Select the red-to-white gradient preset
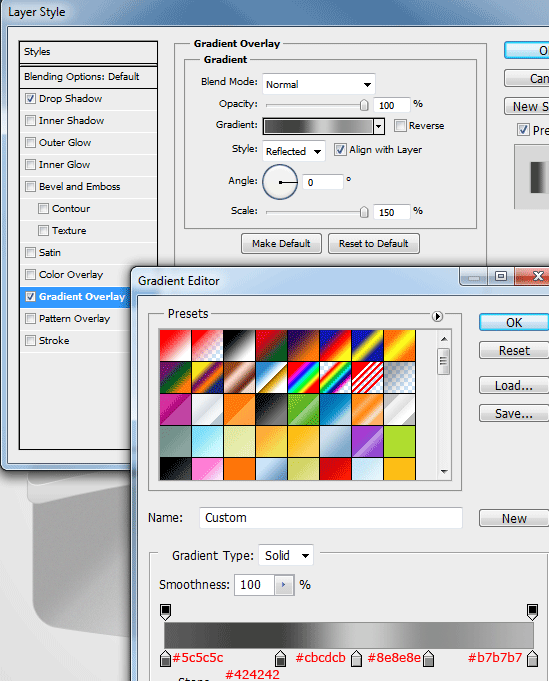This screenshot has height=681, width=549. tap(175, 345)
